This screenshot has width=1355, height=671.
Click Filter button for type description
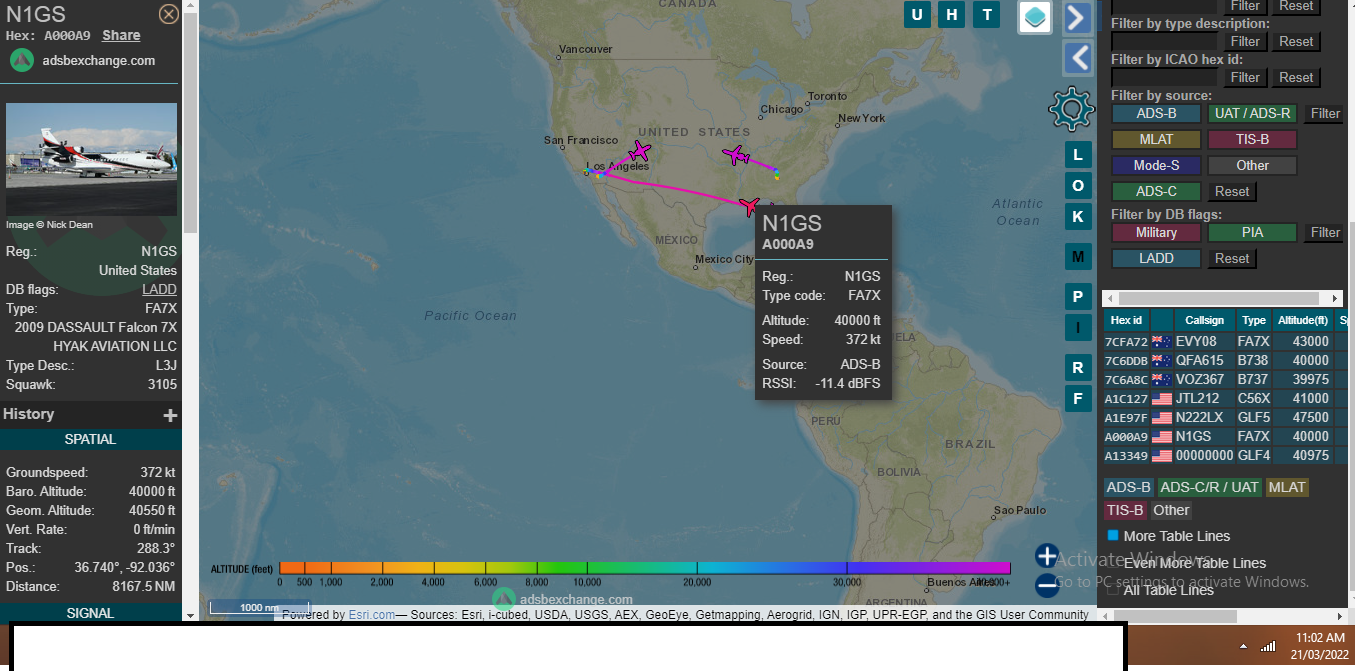1245,41
